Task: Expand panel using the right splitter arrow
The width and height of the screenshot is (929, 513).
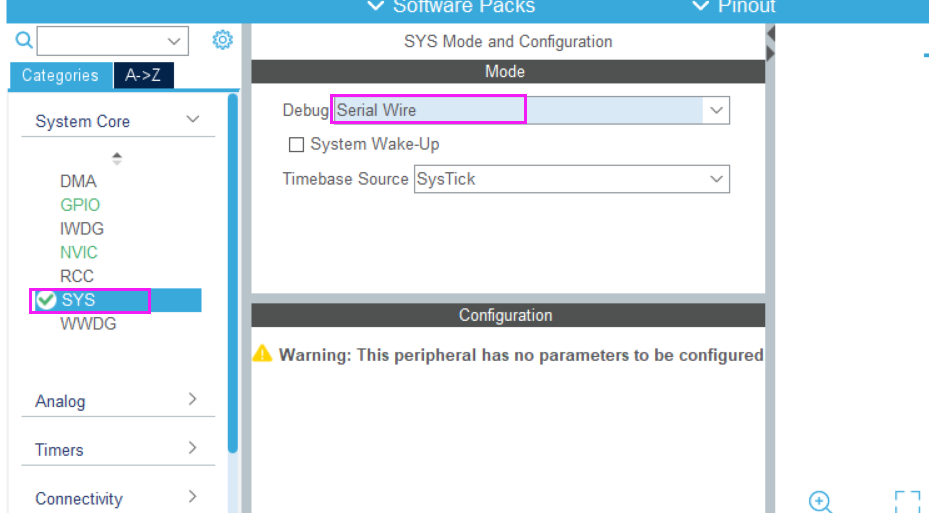Action: coord(771,53)
